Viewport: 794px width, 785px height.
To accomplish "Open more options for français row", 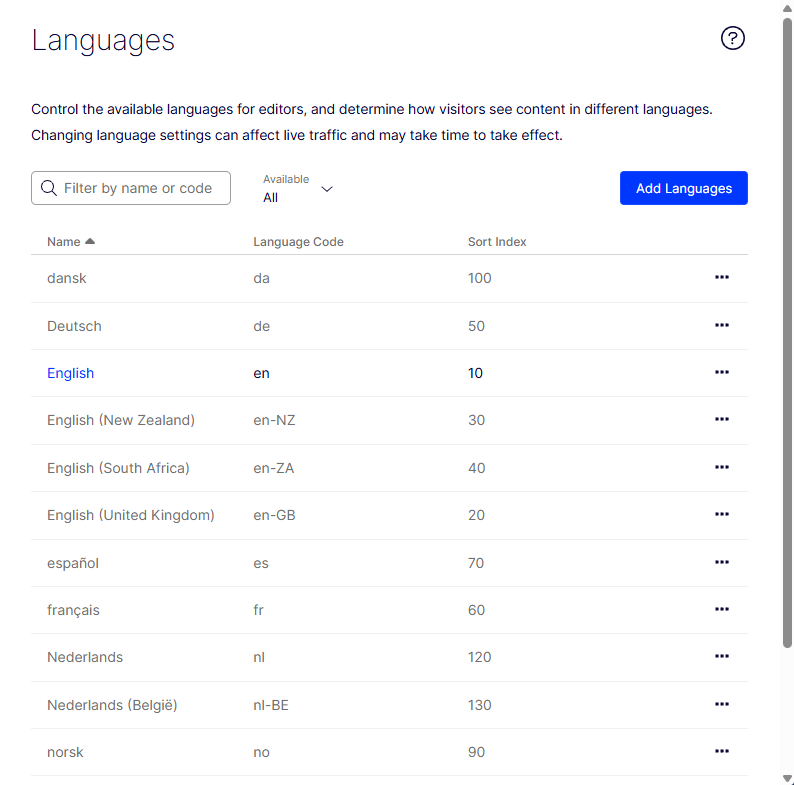I will click(x=722, y=609).
